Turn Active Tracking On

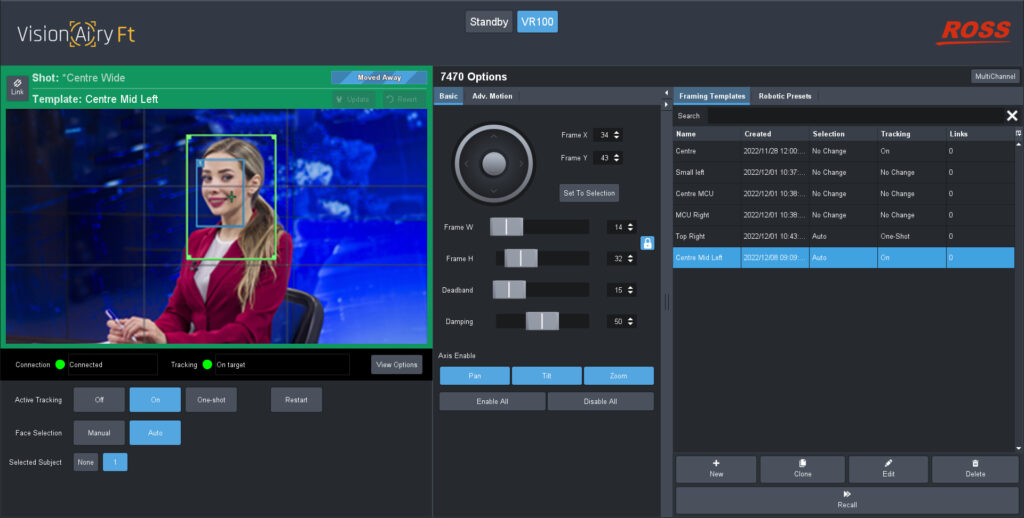coord(155,400)
